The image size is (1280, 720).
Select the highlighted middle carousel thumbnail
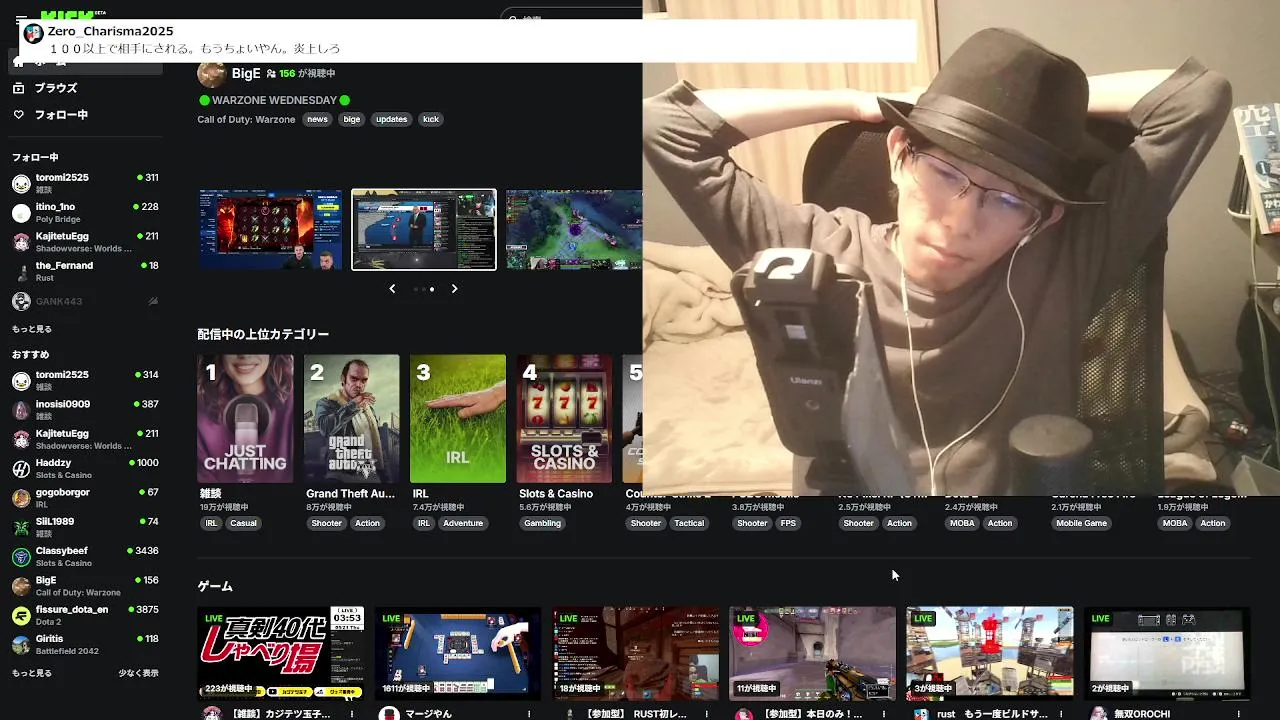tap(424, 229)
